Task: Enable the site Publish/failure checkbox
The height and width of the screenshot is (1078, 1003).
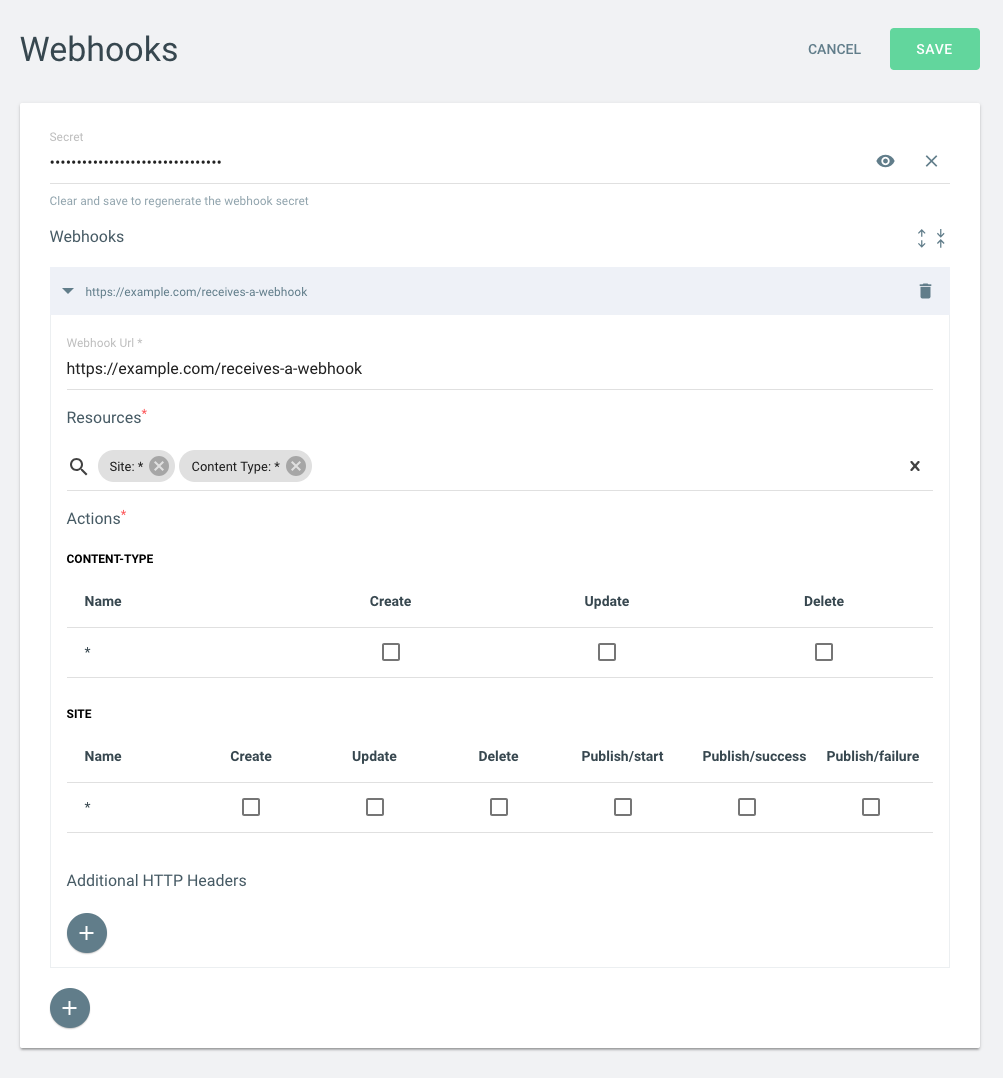Action: point(871,807)
